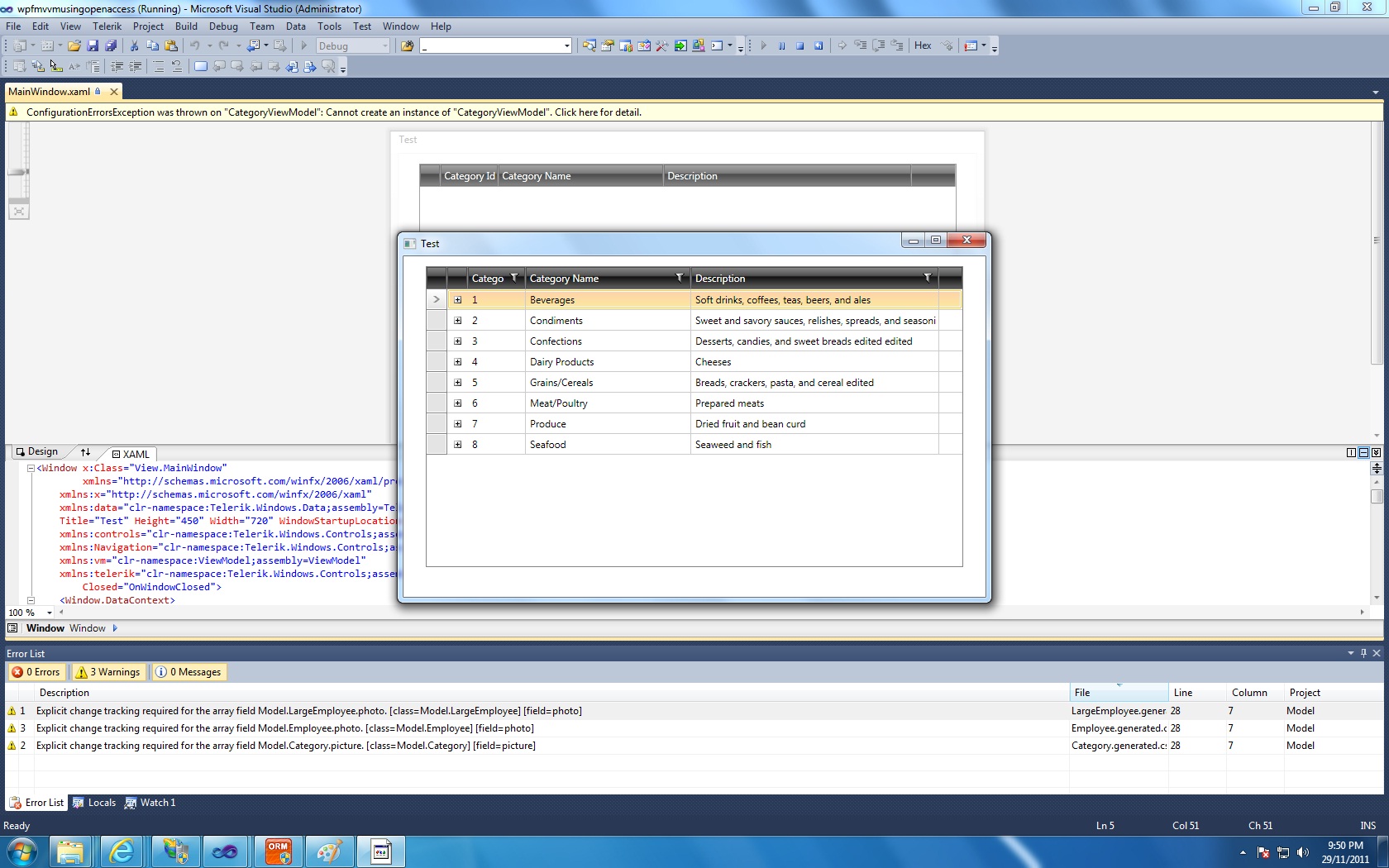Click the Increase Indent toolbar icon
The height and width of the screenshot is (868, 1389).
point(136,67)
